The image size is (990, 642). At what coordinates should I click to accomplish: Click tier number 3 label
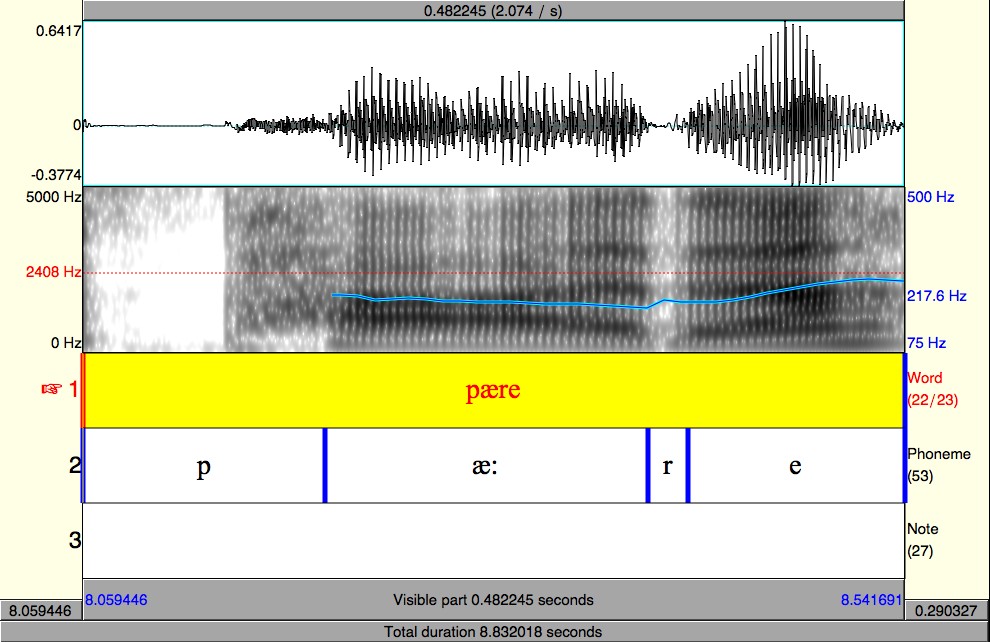coord(75,540)
